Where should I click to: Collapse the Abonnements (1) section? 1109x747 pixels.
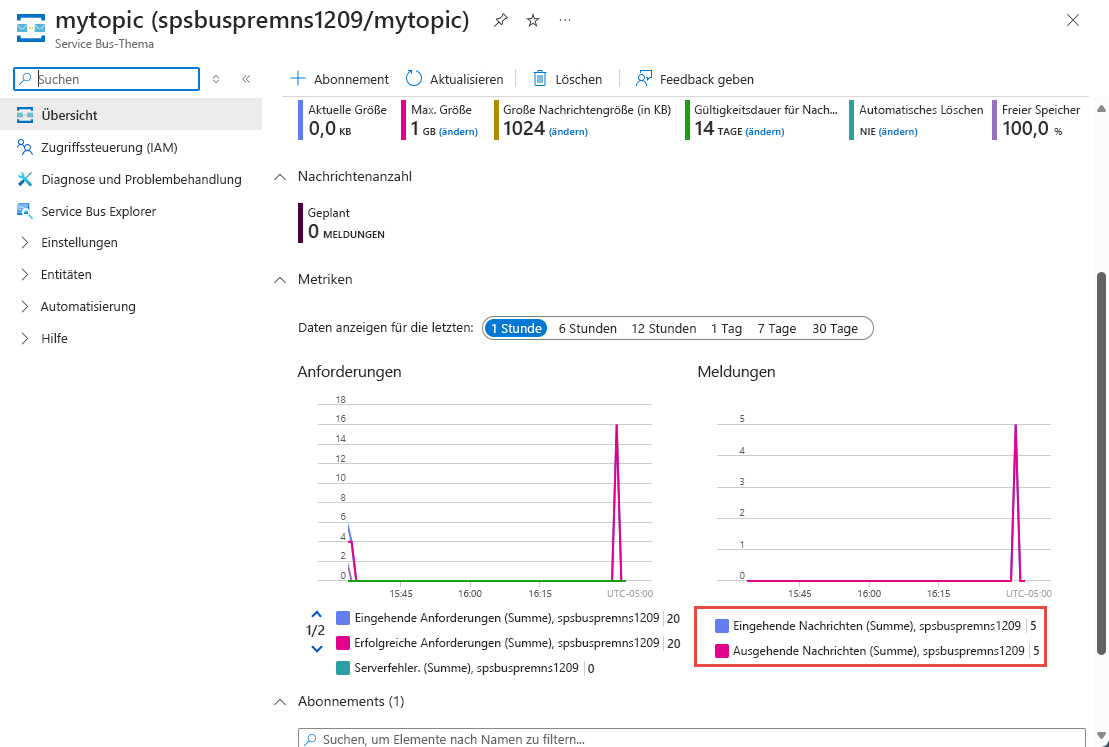pos(280,702)
